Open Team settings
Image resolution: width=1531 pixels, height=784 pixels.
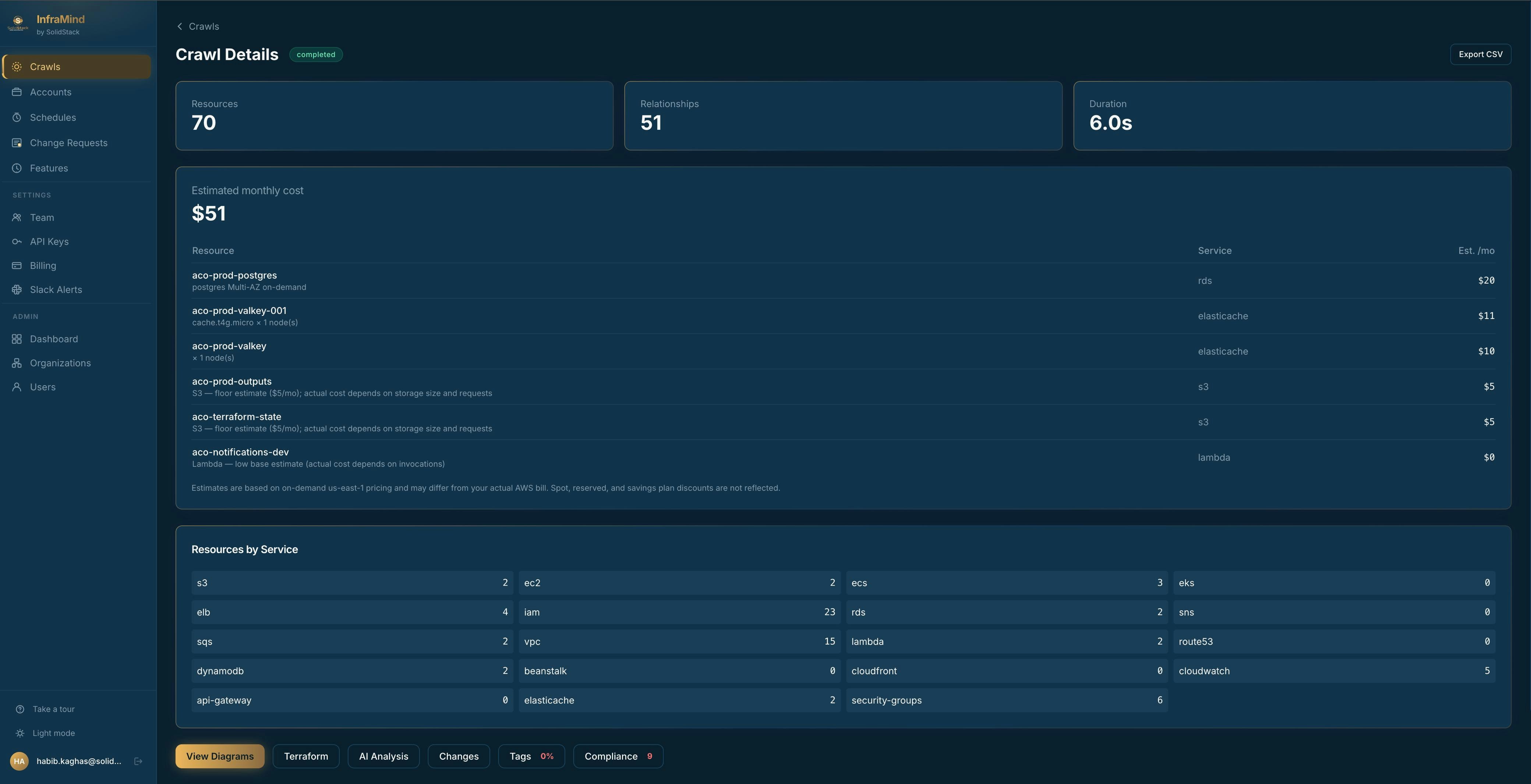pos(76,218)
